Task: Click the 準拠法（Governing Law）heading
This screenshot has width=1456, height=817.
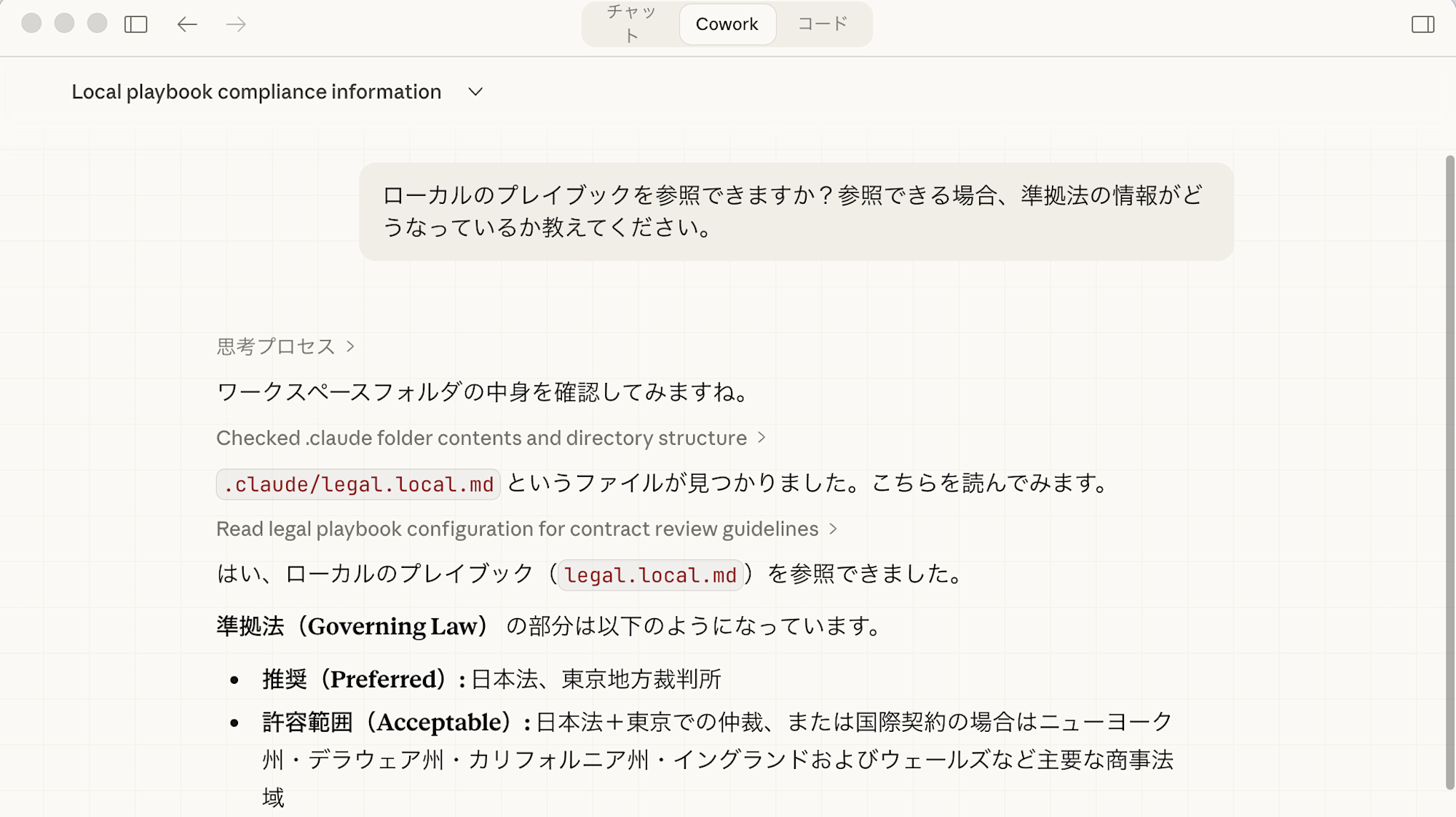Action: coord(352,626)
